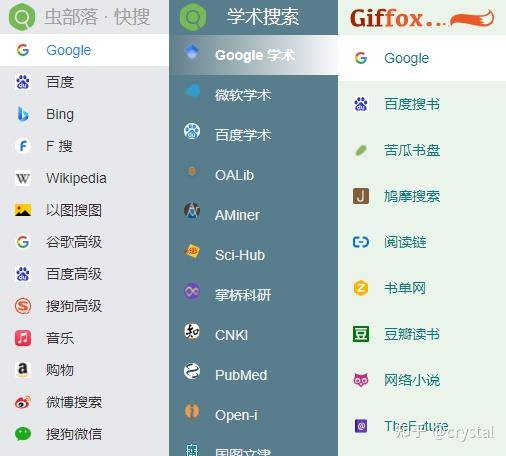Image resolution: width=506 pixels, height=456 pixels.
Task: Click the 学术搜索 green magnifier logo
Action: click(193, 17)
